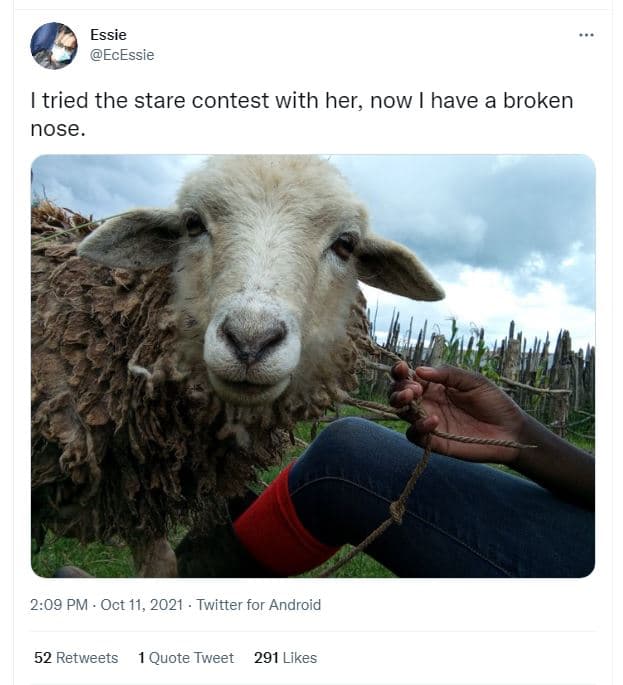Open the 2:09 PM timestamp link
This screenshot has width=623, height=685.
pyautogui.click(x=60, y=604)
